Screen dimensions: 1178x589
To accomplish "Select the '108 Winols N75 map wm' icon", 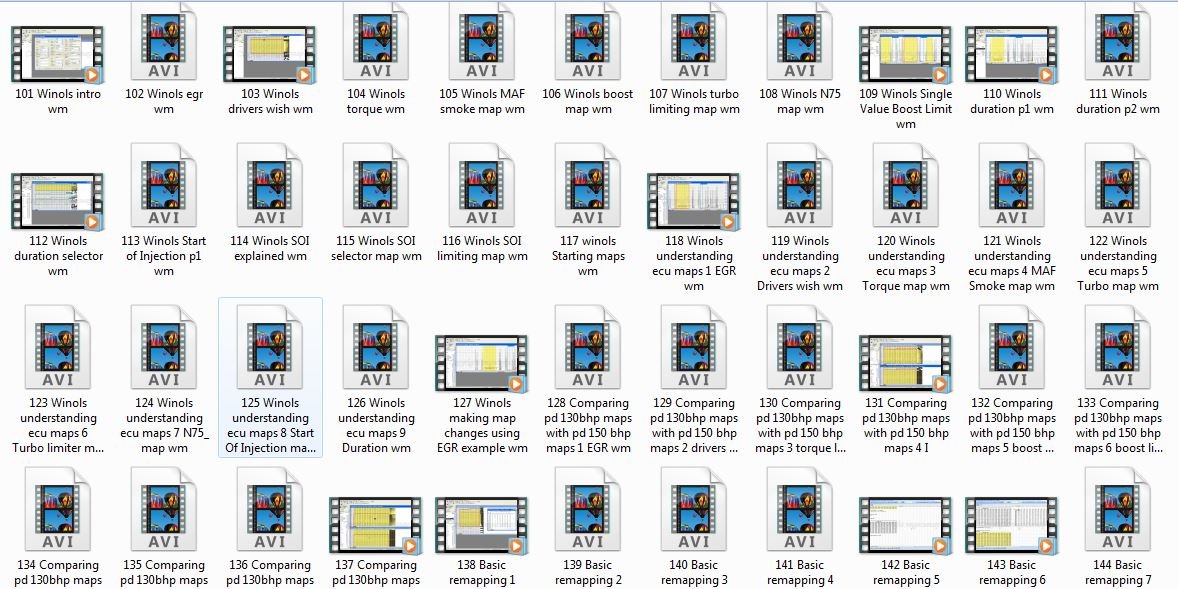I will (799, 41).
